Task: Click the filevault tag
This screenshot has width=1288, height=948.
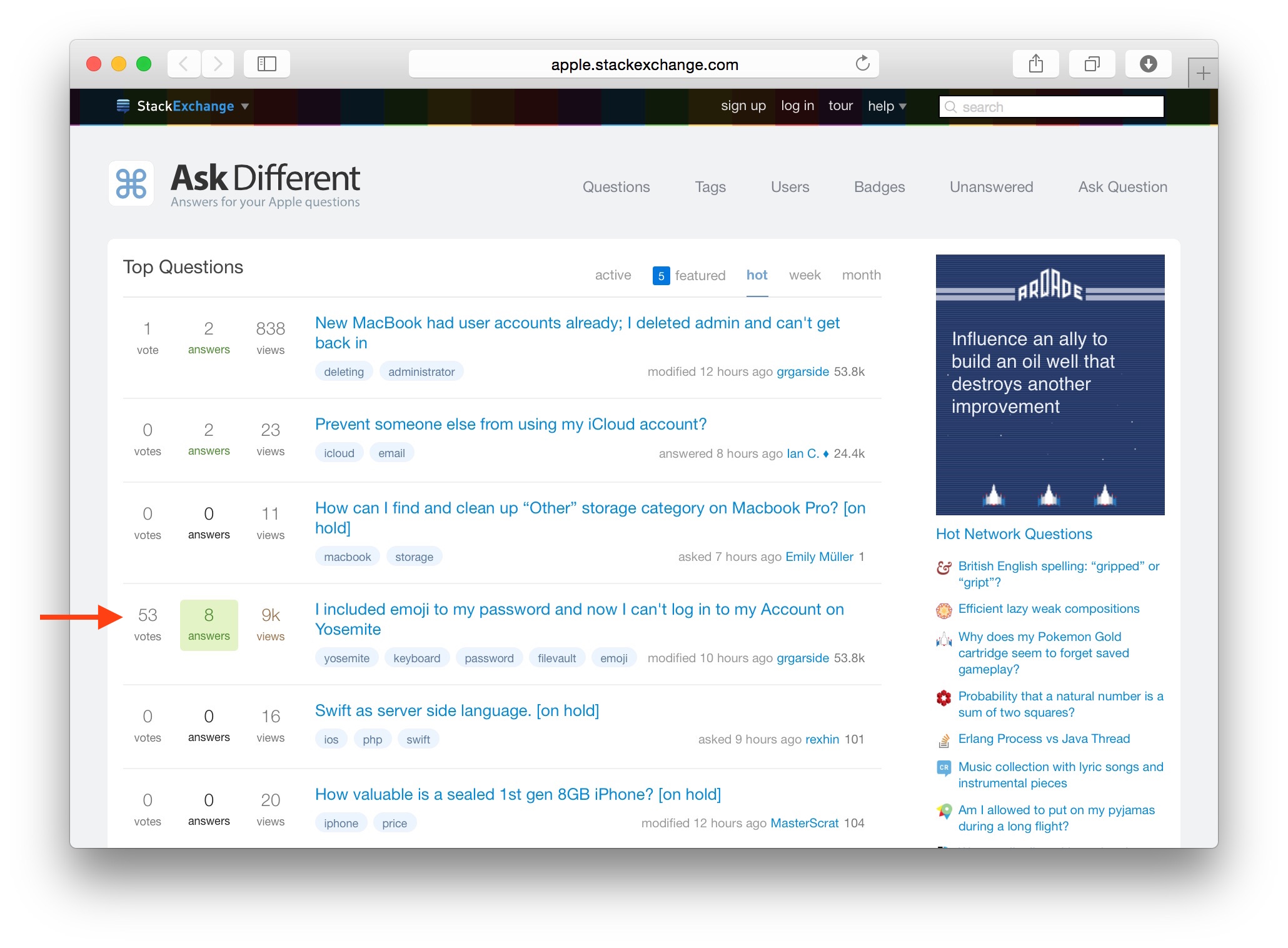Action: [x=556, y=658]
